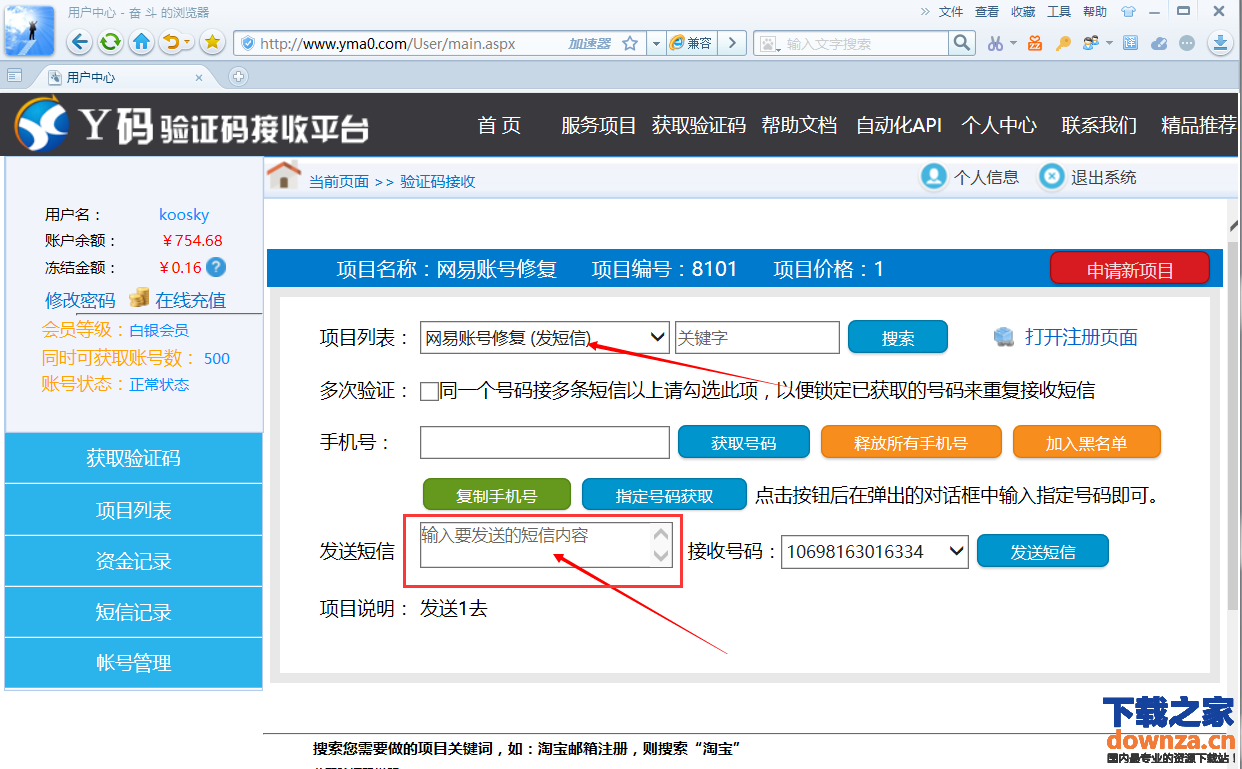Click the orange 释放所有手机号 button
Viewport: 1242px width, 769px height.
pyautogui.click(x=911, y=442)
